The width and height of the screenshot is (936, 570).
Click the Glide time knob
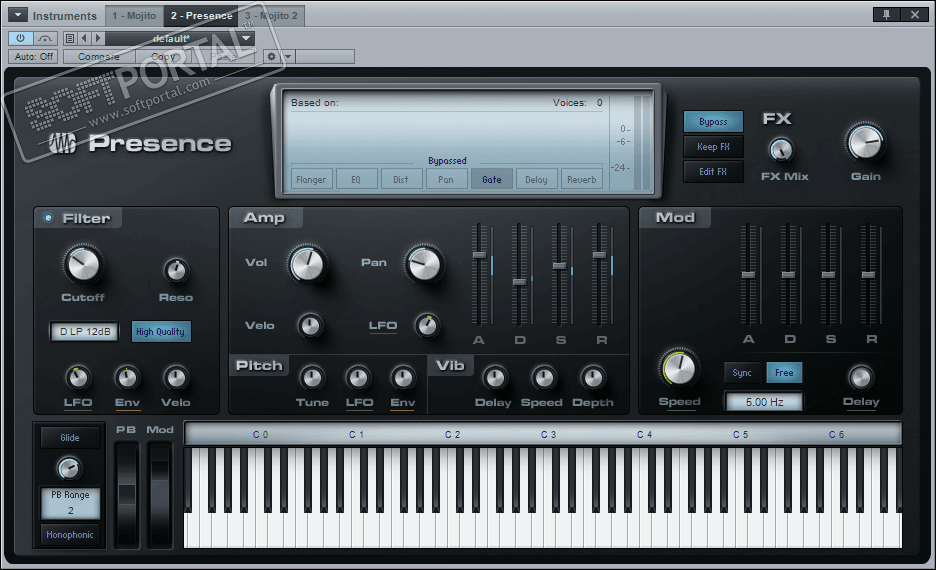click(69, 469)
